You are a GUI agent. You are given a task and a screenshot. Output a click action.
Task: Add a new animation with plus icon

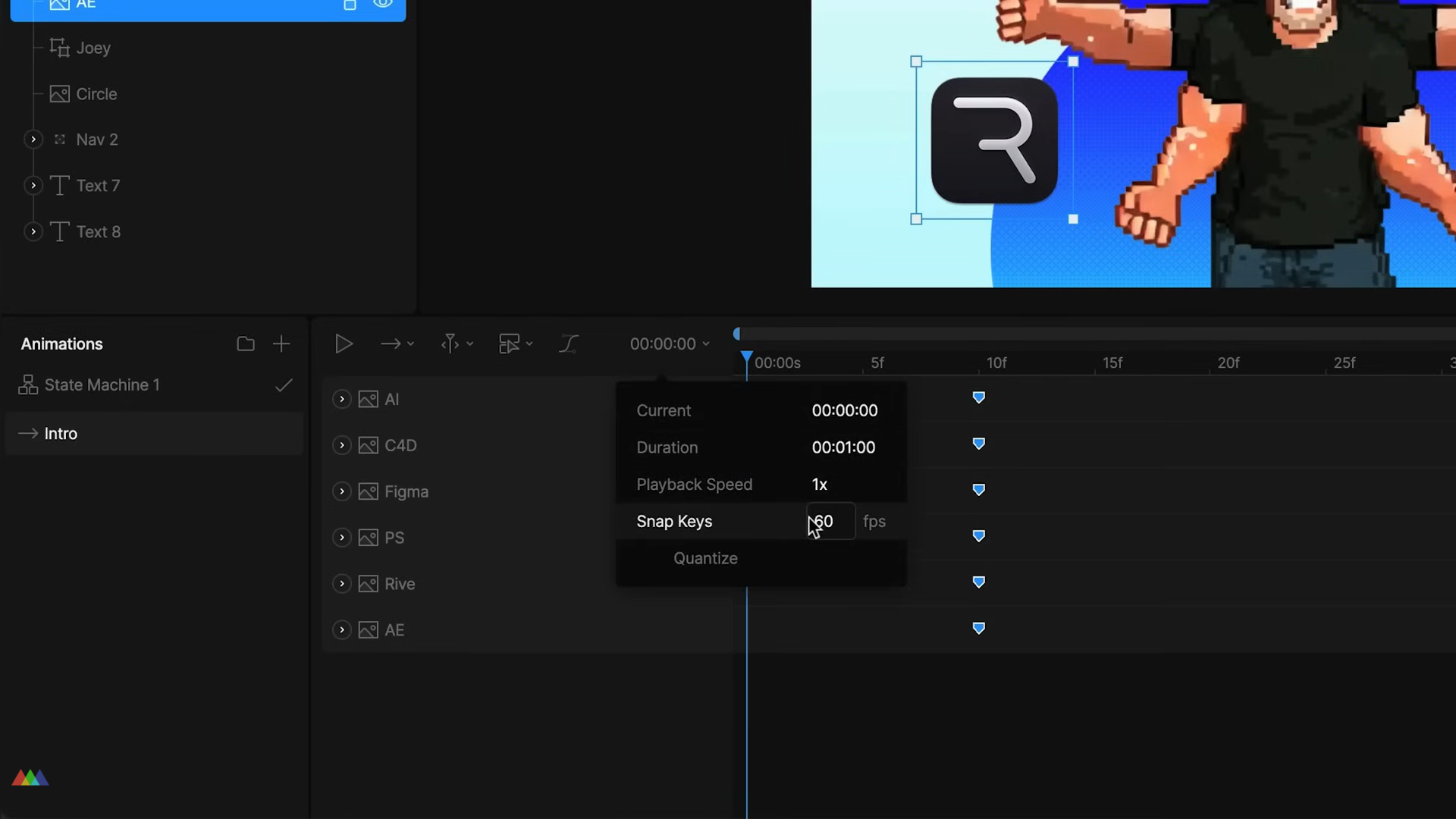coord(281,344)
